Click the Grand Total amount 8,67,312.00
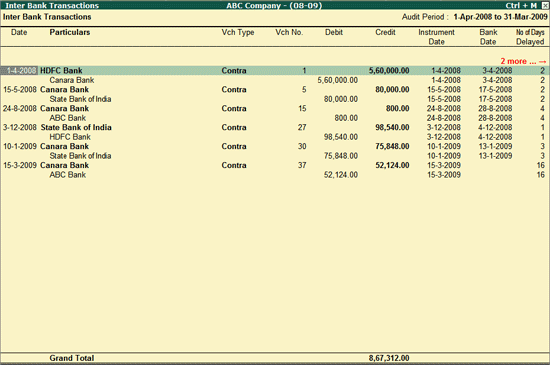The height and width of the screenshot is (365, 550). point(389,358)
